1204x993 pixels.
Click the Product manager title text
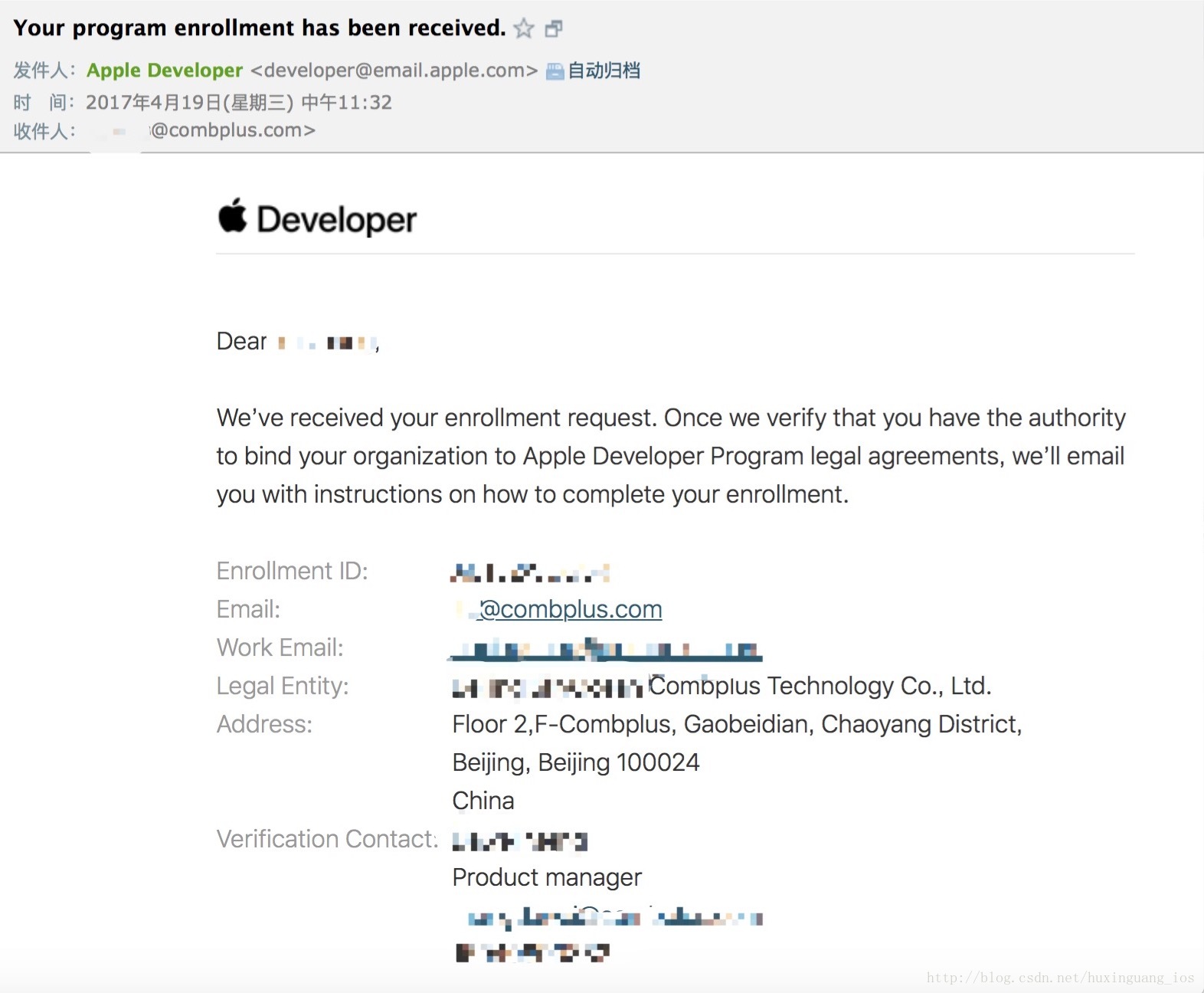tap(547, 877)
